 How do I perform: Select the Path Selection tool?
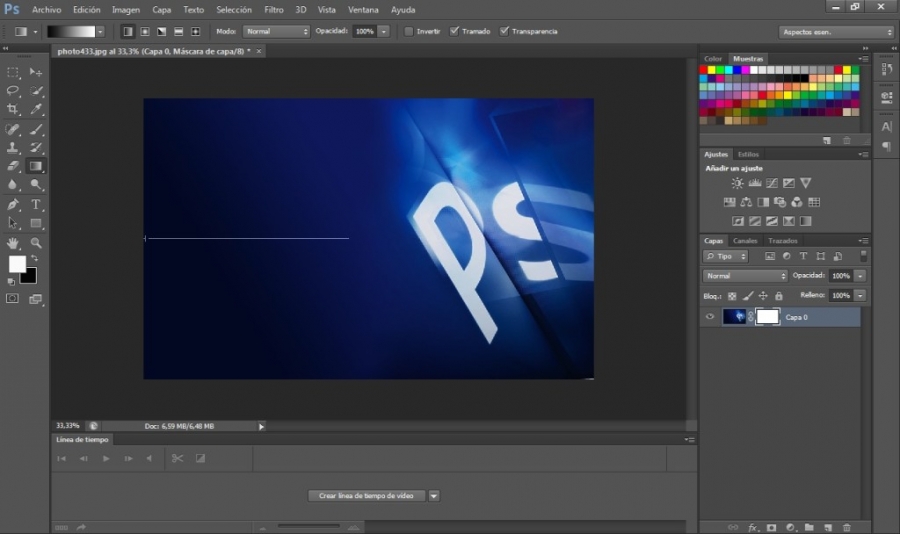13,223
